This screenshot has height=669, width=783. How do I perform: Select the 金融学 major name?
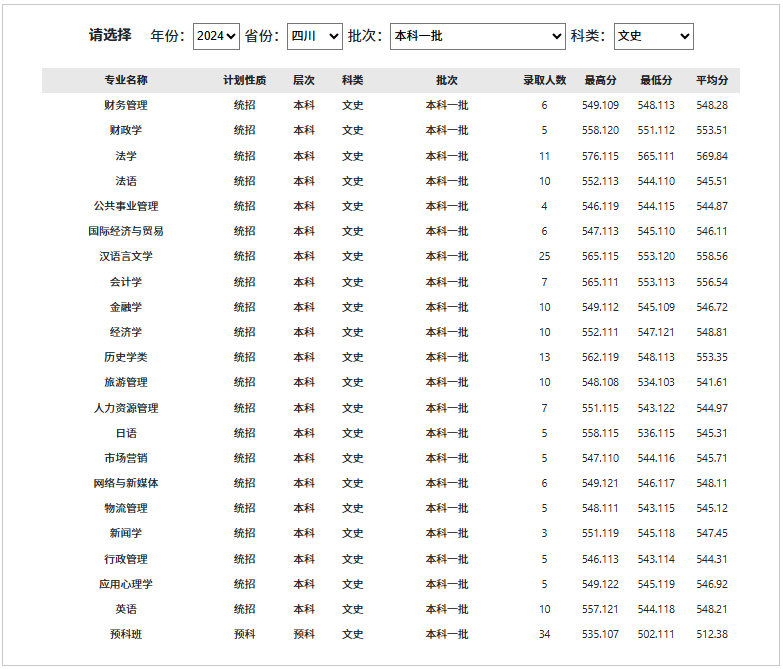coord(126,307)
